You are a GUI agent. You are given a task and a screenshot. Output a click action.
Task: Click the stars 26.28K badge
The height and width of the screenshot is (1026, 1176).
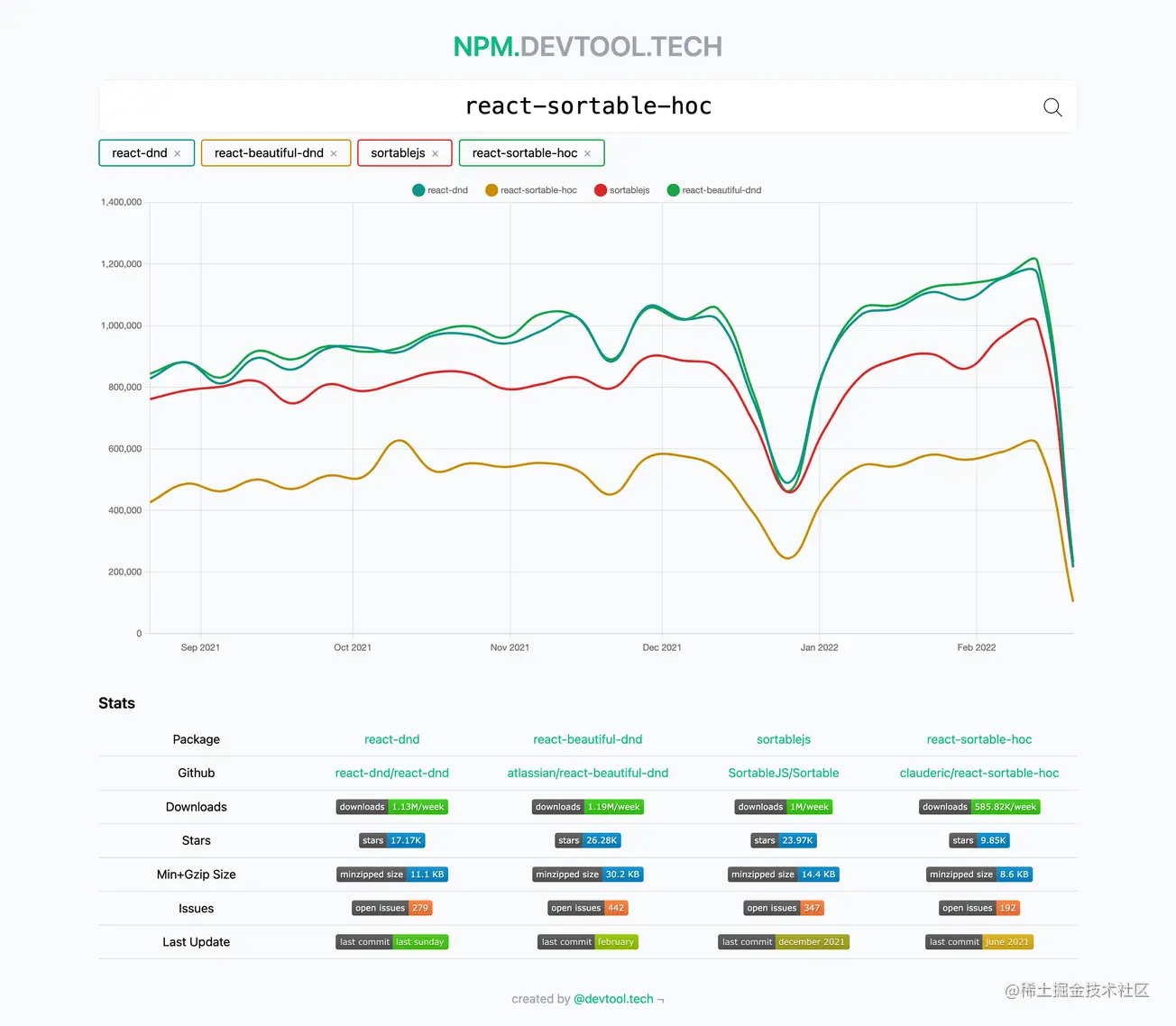[588, 840]
